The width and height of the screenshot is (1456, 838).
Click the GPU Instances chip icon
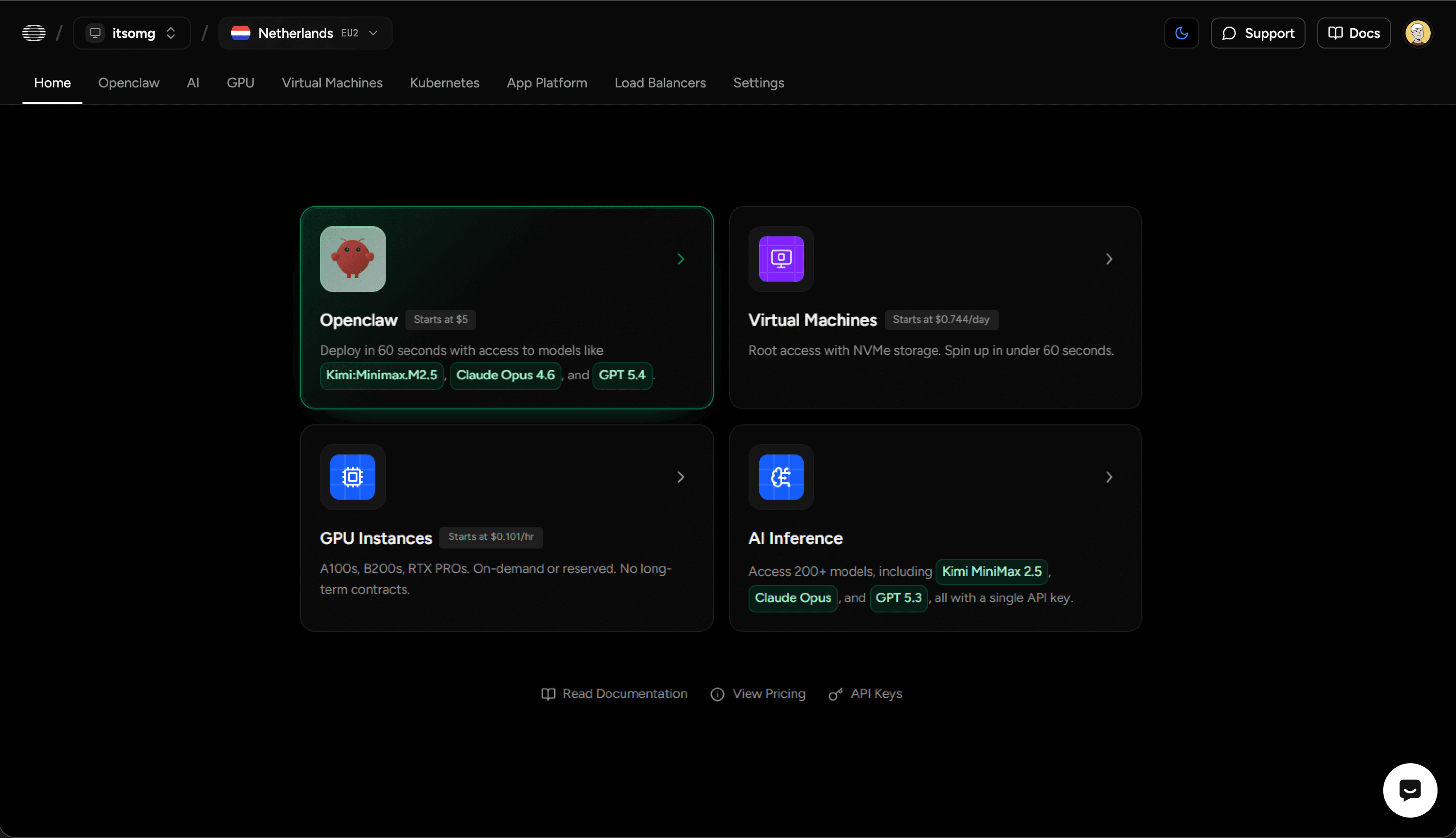[353, 477]
